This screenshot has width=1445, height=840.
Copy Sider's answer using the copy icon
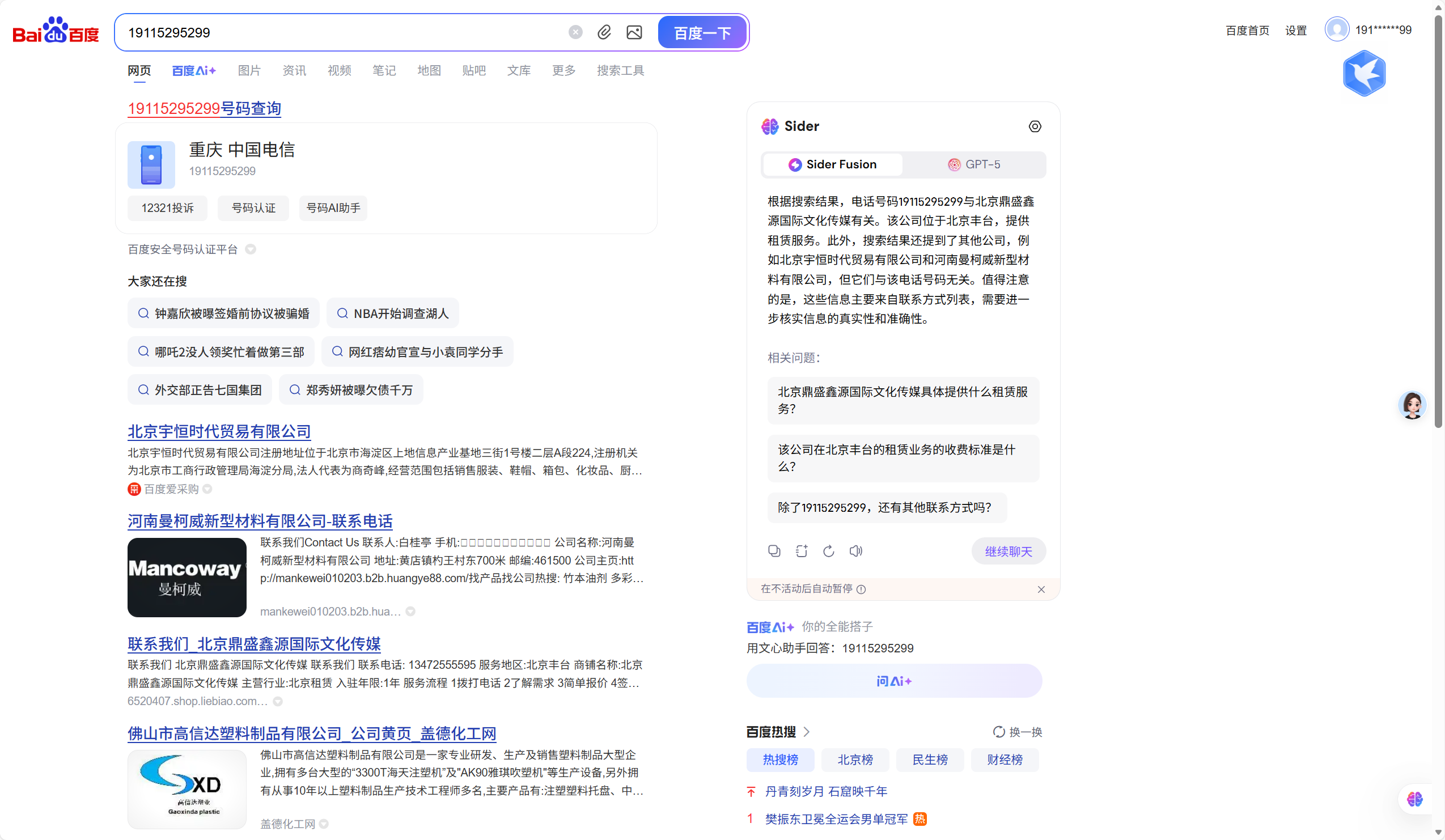click(x=774, y=550)
